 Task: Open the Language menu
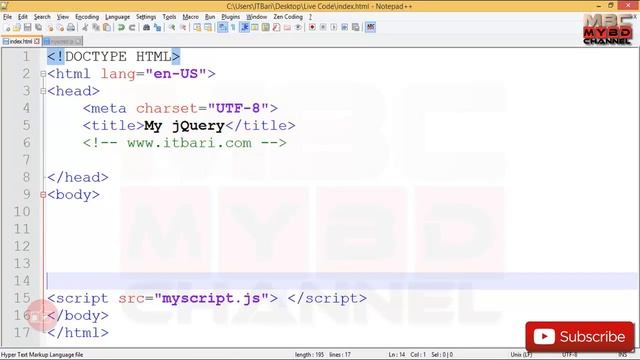[x=117, y=17]
